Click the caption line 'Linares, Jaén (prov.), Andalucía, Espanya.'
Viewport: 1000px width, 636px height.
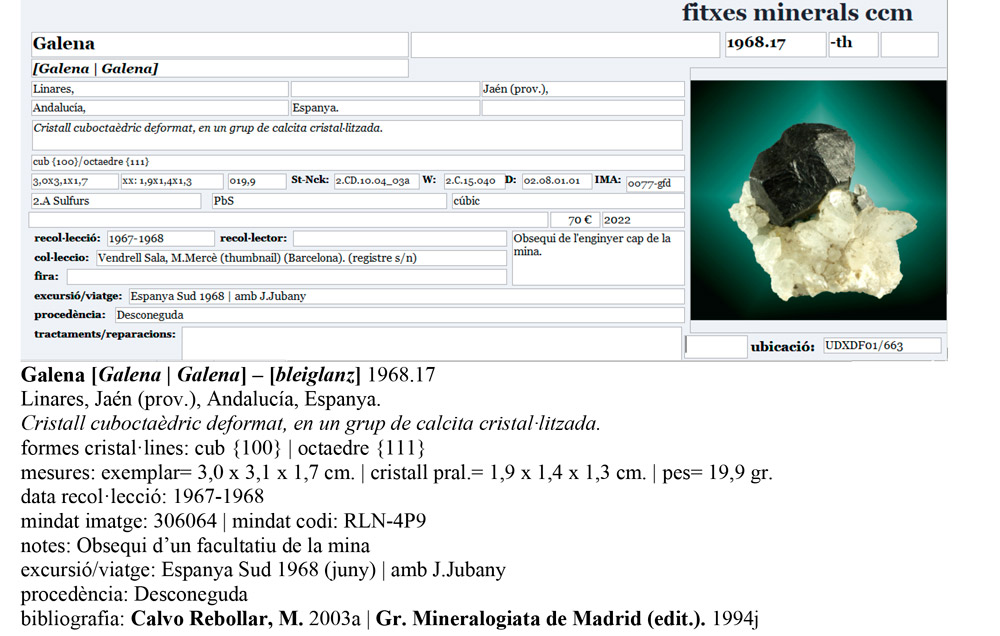[x=200, y=400]
